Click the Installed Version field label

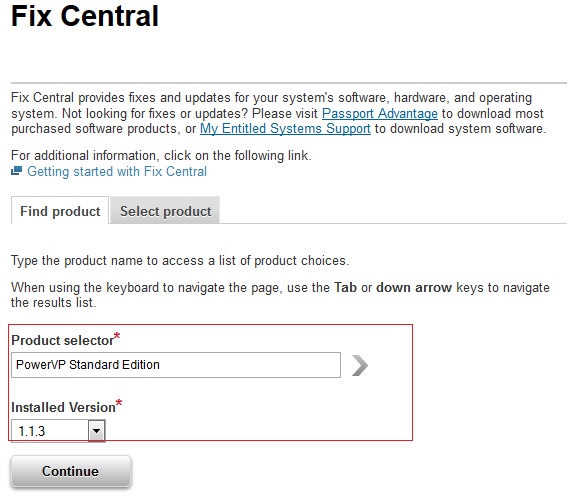pyautogui.click(x=63, y=407)
